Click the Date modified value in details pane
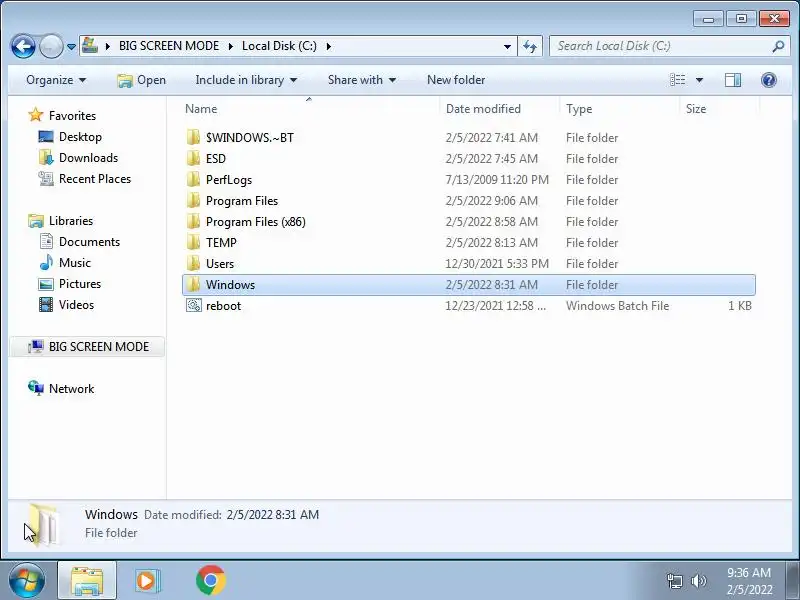 [x=272, y=515]
